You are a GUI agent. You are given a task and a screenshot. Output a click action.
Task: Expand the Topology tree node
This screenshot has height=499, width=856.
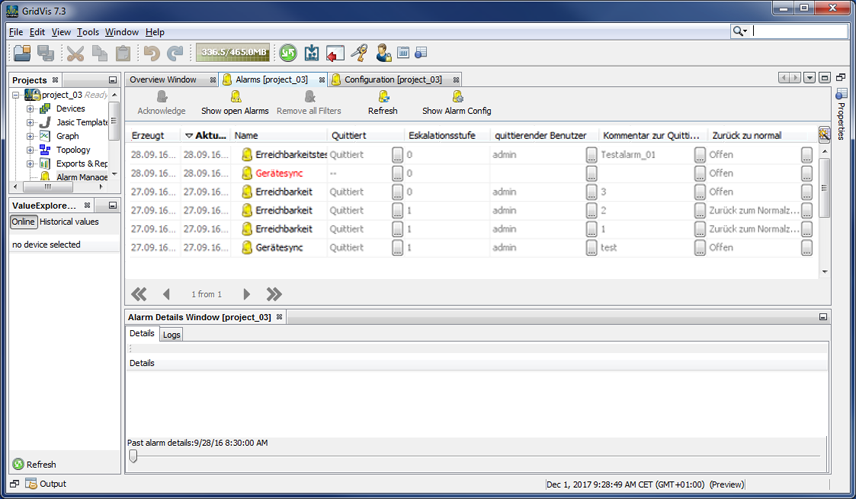pos(31,150)
